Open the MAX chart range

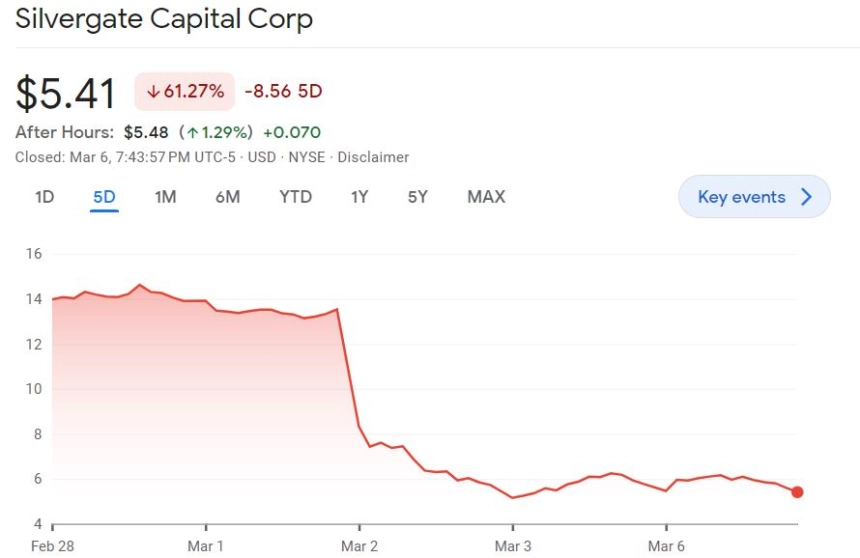coord(486,197)
